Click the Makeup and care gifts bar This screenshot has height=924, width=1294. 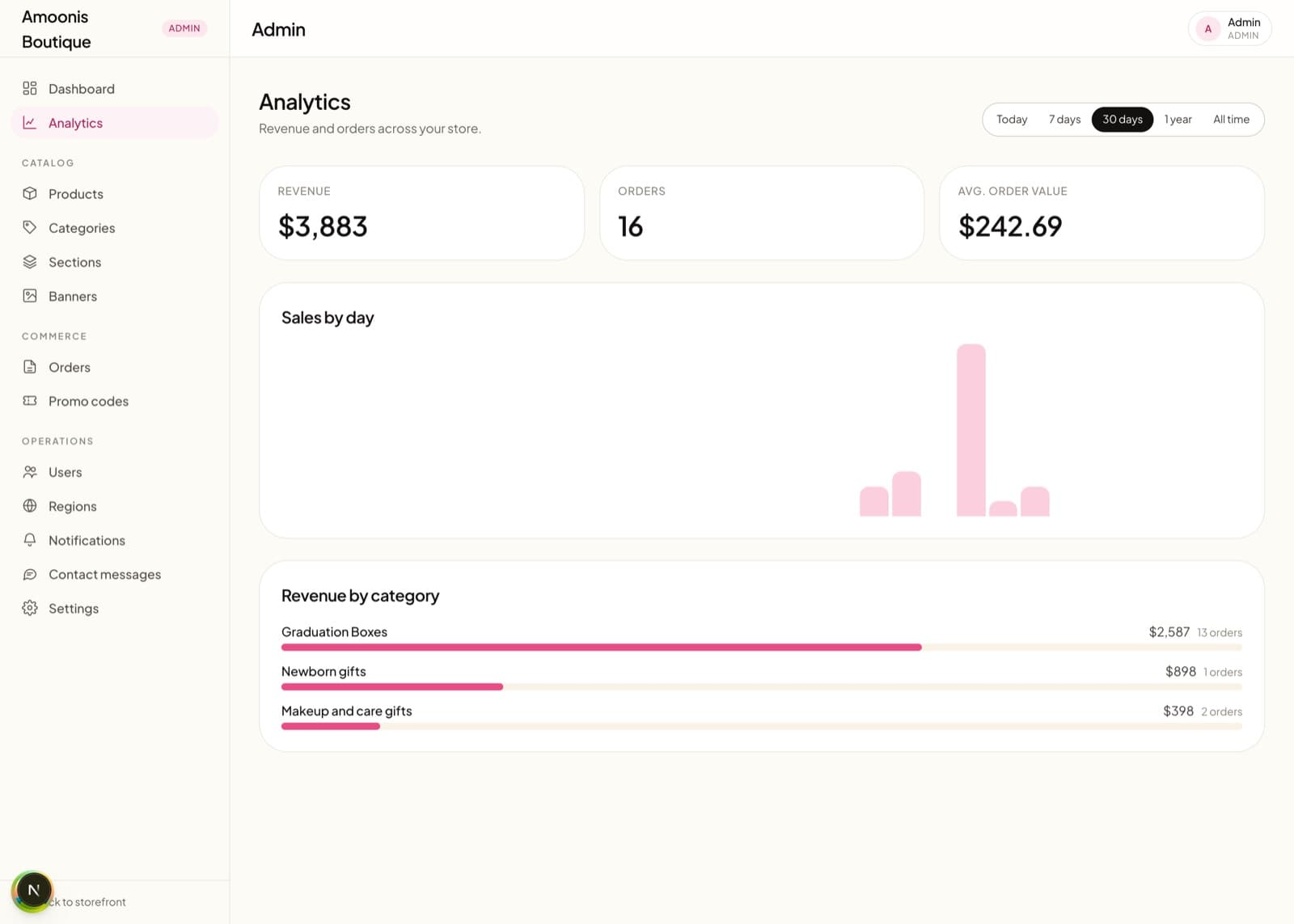[x=331, y=727]
